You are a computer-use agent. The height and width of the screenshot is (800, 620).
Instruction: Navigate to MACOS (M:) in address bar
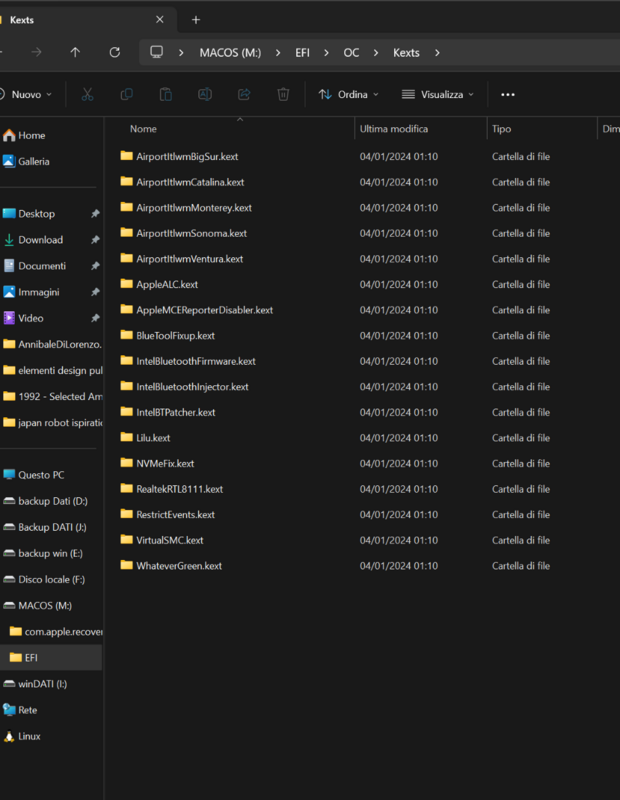click(x=230, y=53)
